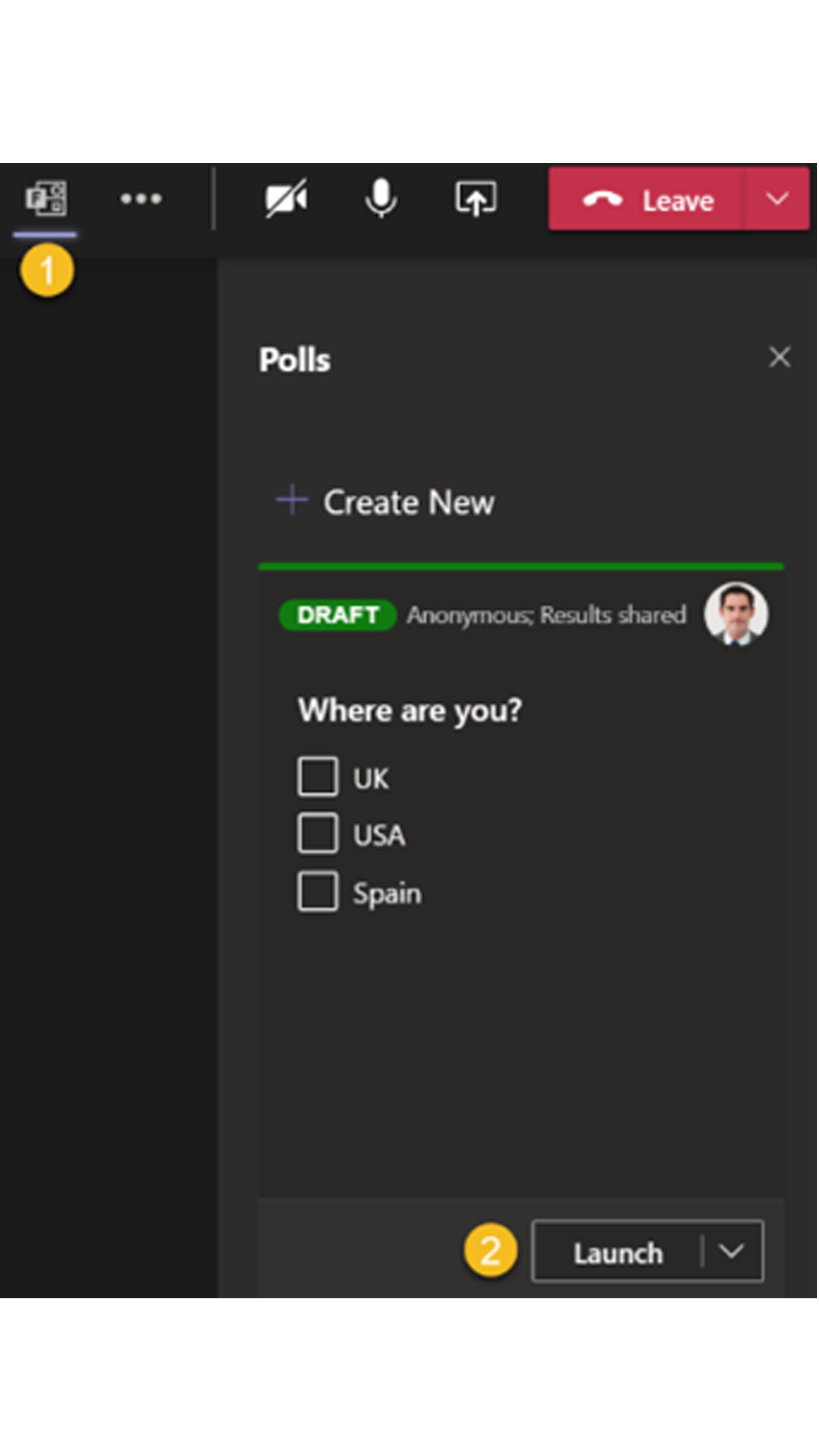
Task: Select the "Where are you?" poll question
Action: [409, 710]
